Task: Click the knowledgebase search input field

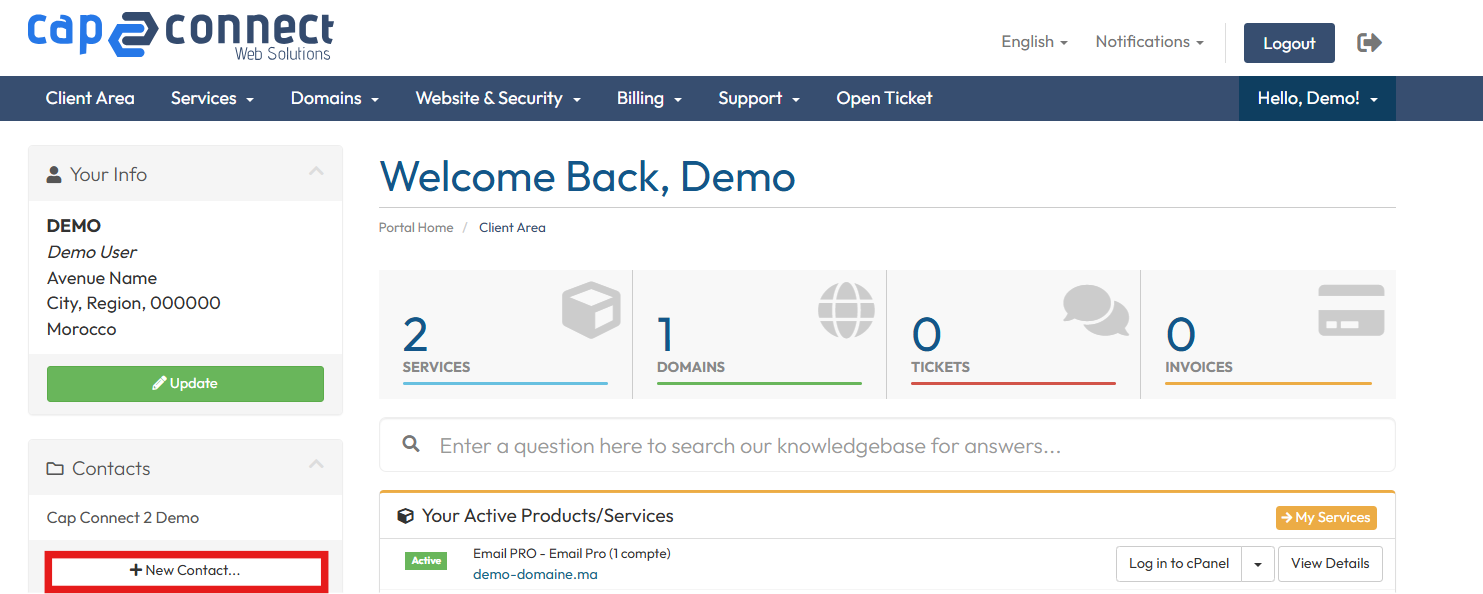Action: click(900, 446)
